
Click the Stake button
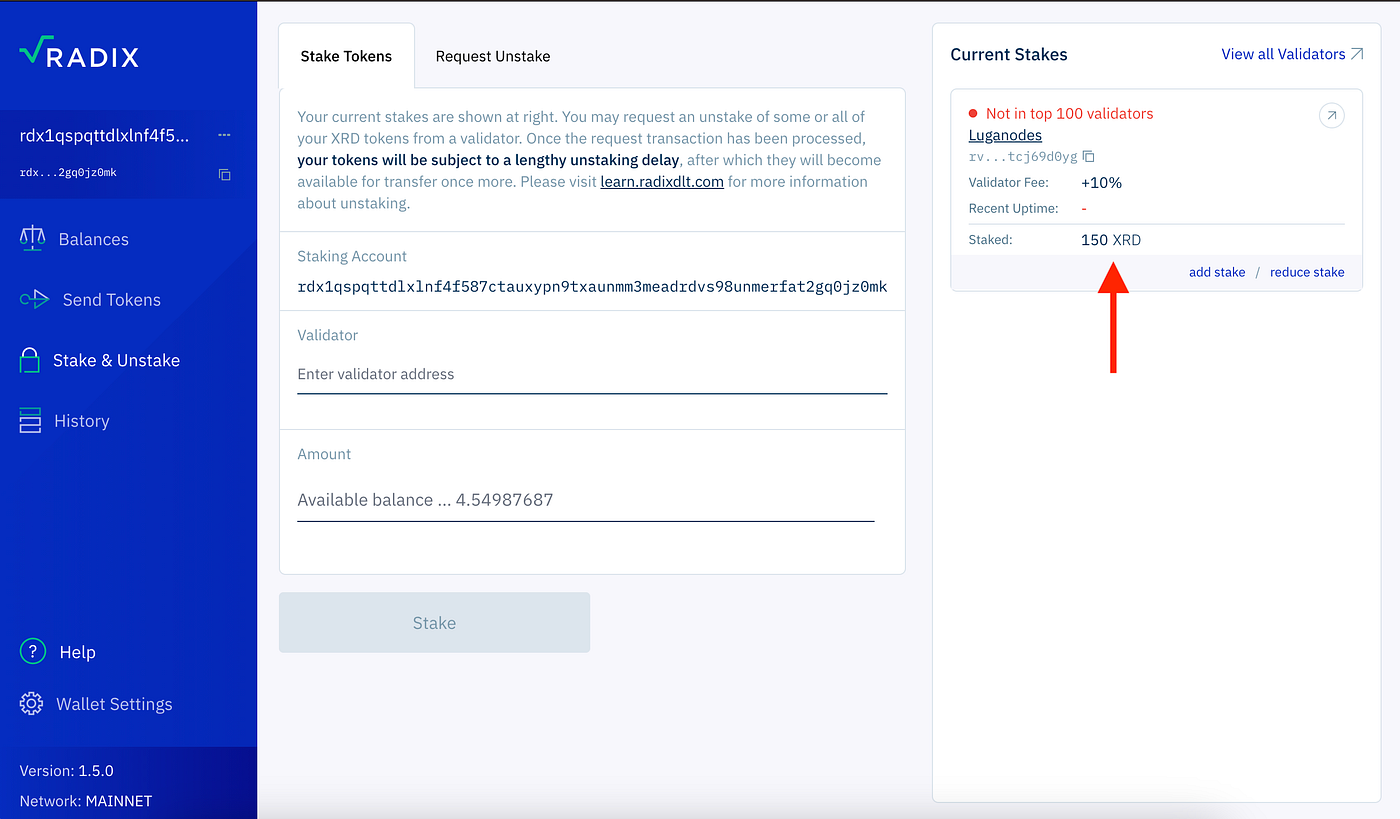coord(434,623)
